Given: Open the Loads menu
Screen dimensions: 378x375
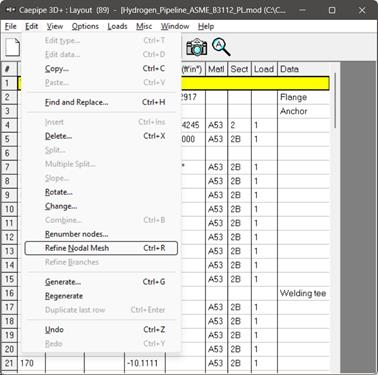Looking at the screenshot, I should click(117, 26).
